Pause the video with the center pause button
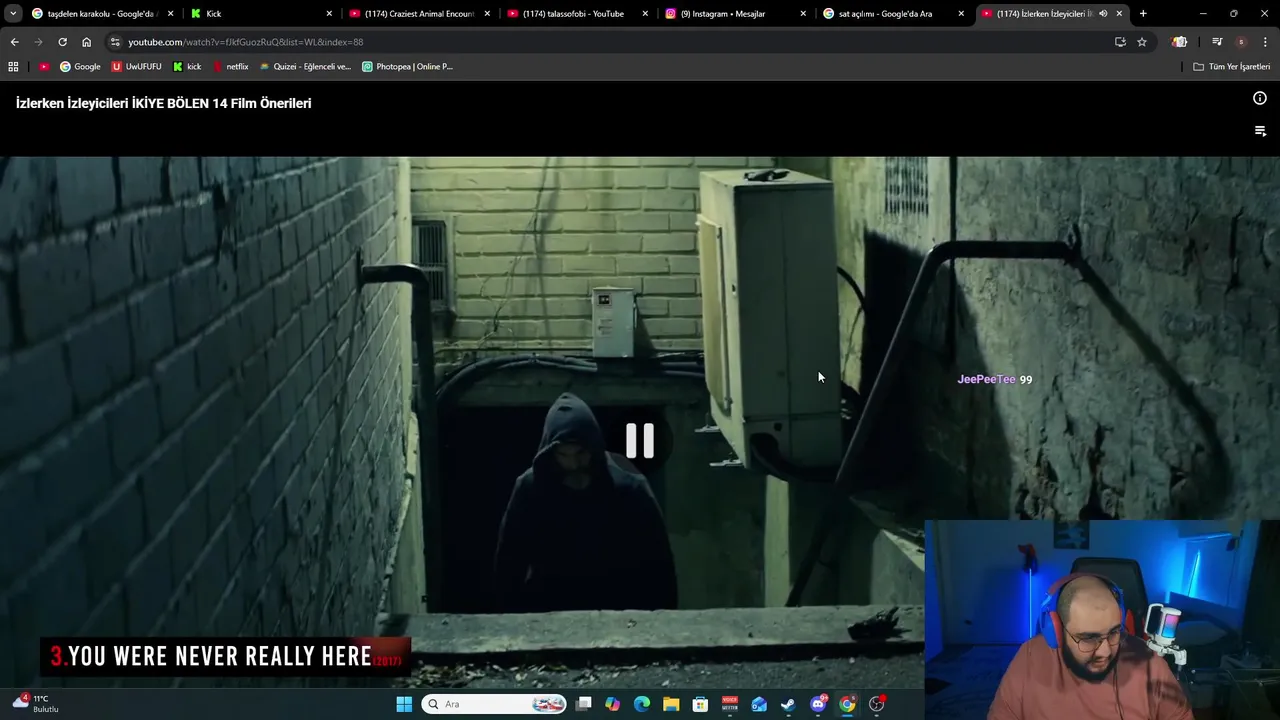Viewport: 1280px width, 720px height. click(x=640, y=440)
